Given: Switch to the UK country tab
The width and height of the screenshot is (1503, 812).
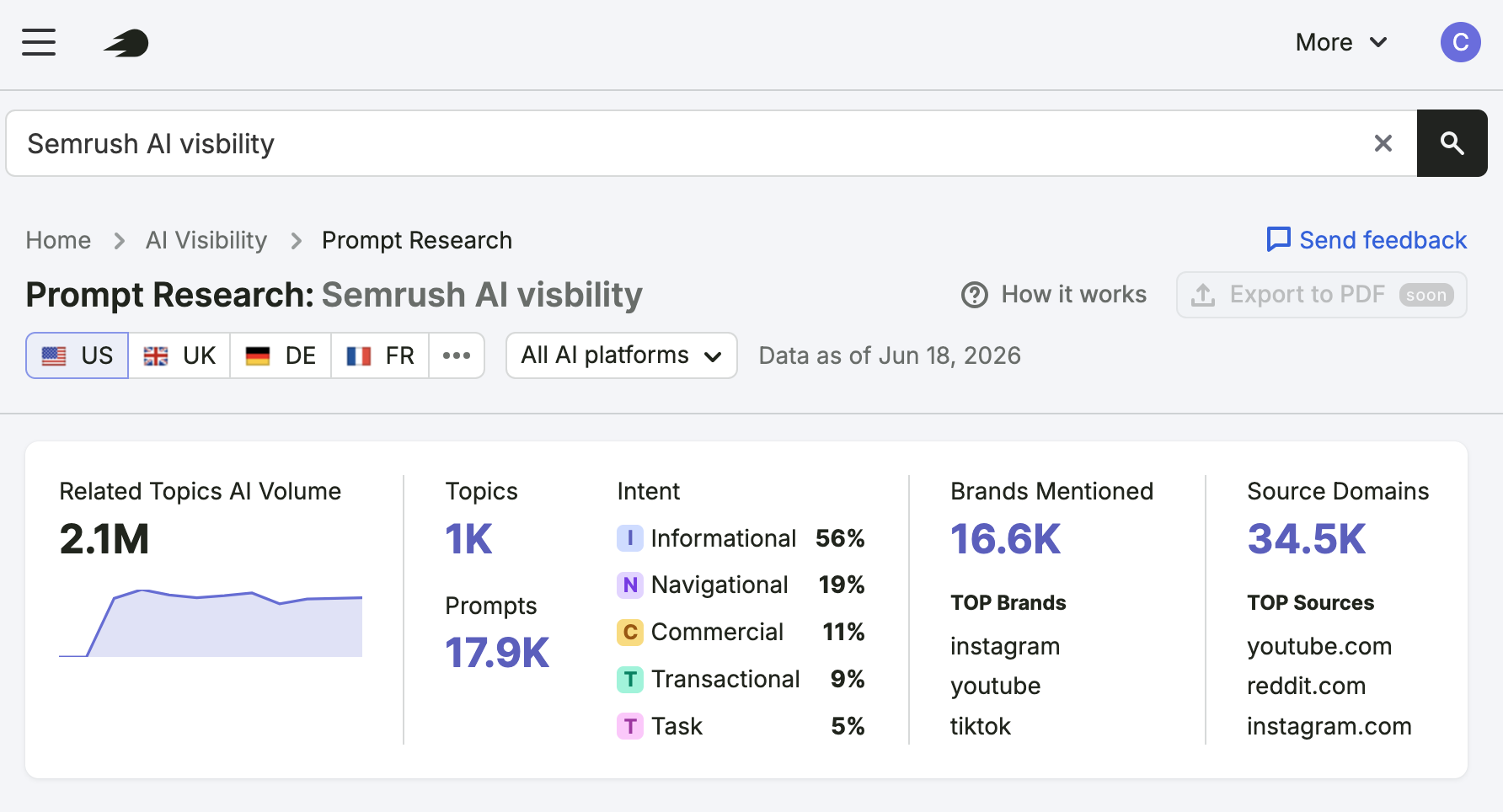Looking at the screenshot, I should (179, 355).
